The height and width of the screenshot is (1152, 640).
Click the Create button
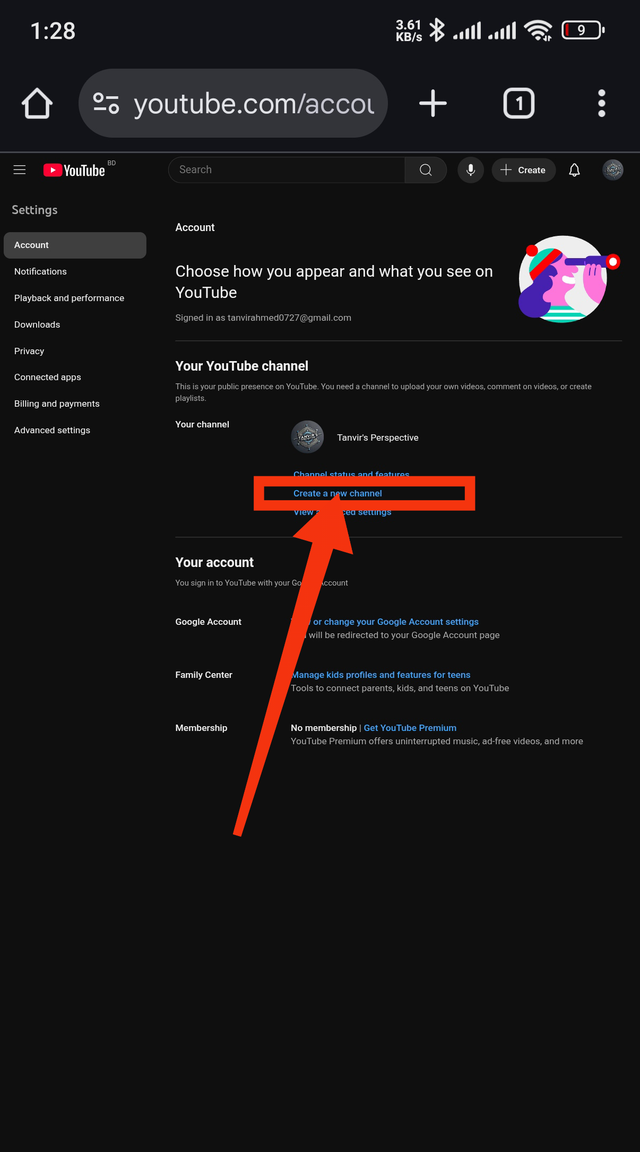[523, 170]
